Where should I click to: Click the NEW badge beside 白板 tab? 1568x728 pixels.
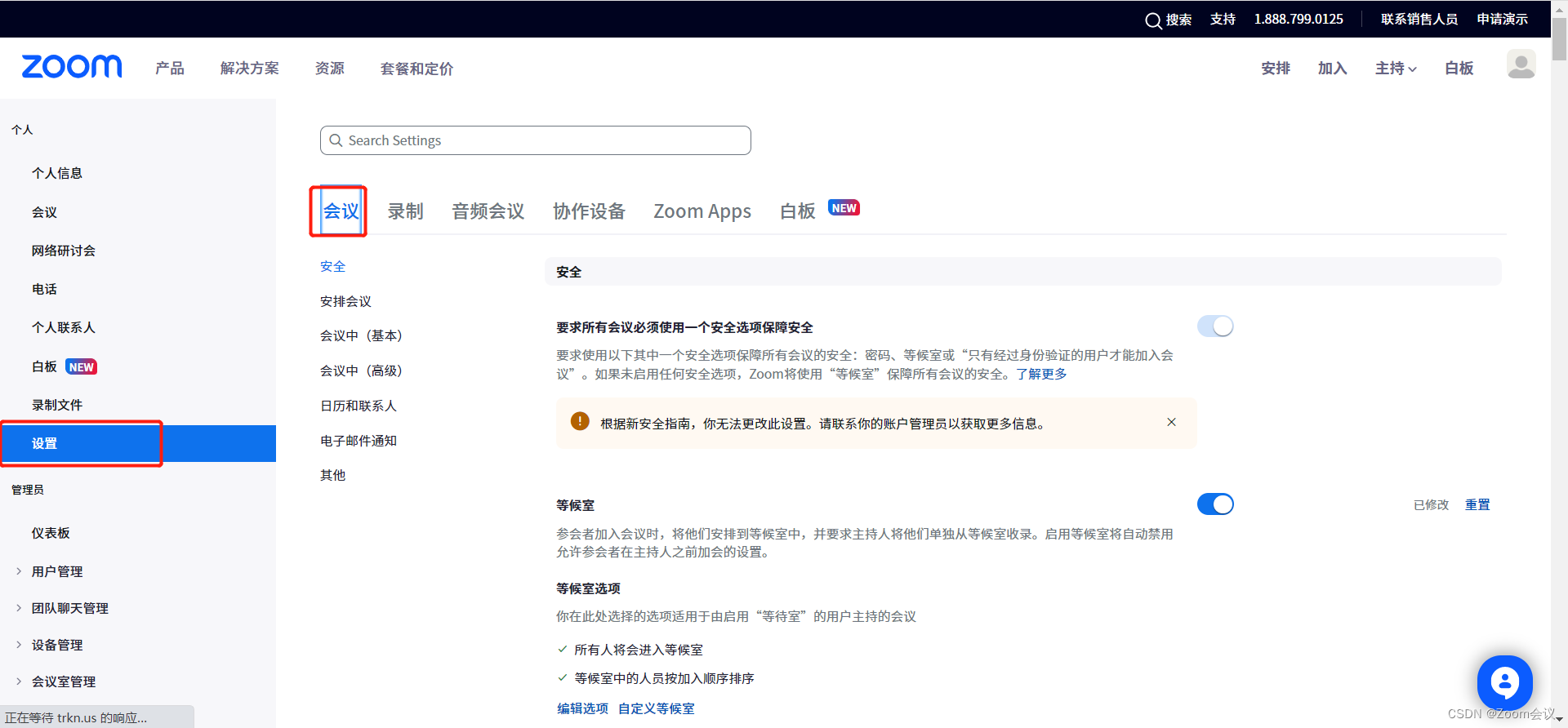(x=844, y=208)
